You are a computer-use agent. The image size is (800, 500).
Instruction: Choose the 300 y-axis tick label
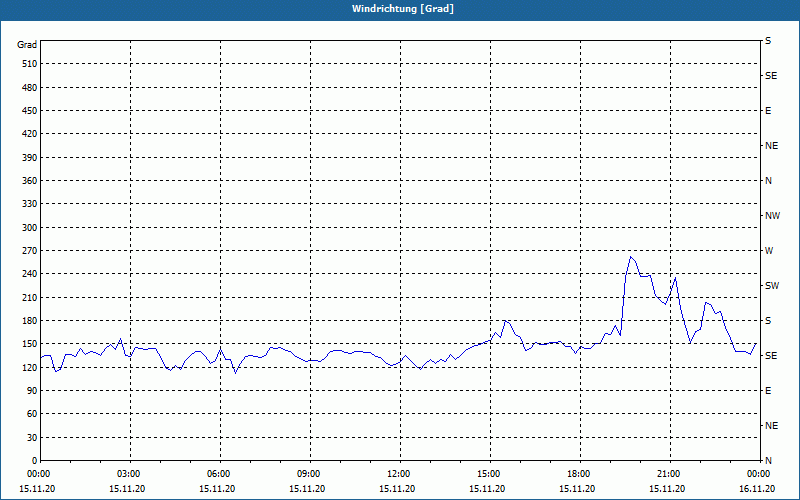coord(30,228)
